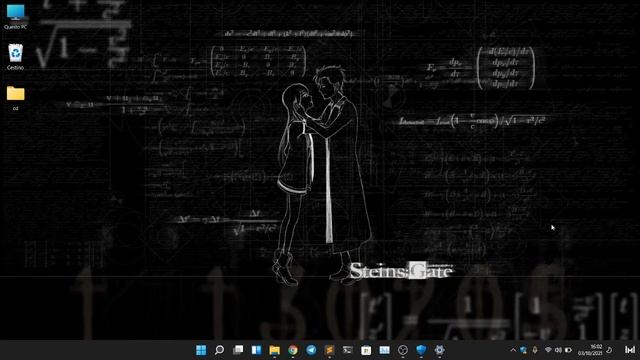Open Settings gear on the taskbar

click(x=440, y=350)
